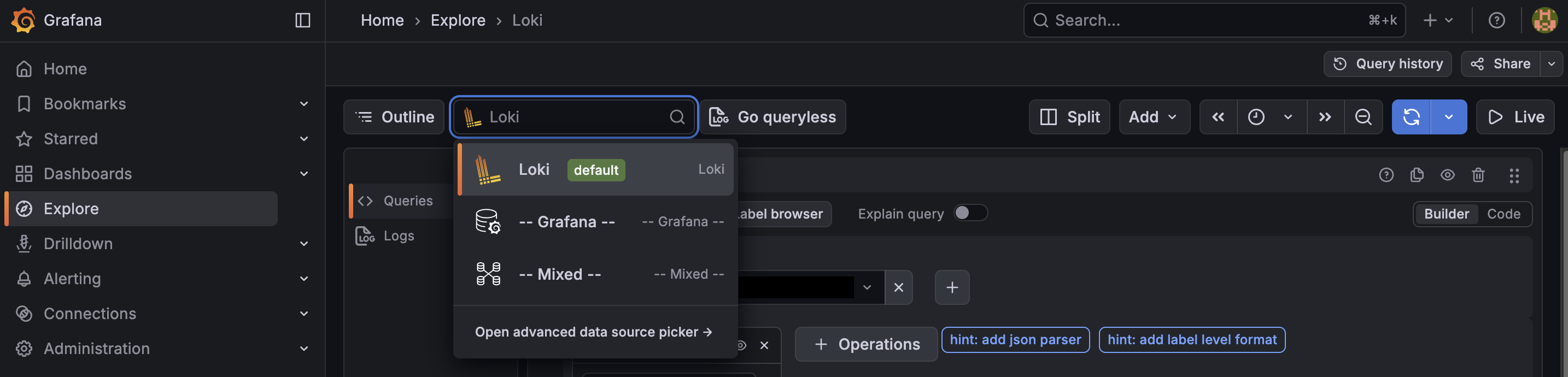
Task: Open the user avatar profile menu
Action: click(1544, 20)
